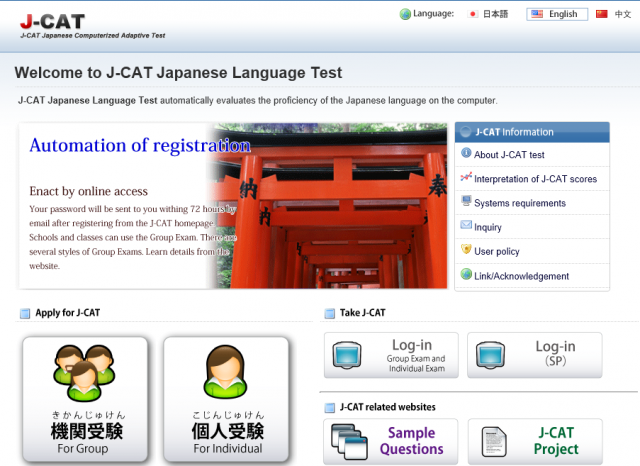This screenshot has width=640, height=466.
Task: Click the Japan flag icon
Action: coord(473,14)
